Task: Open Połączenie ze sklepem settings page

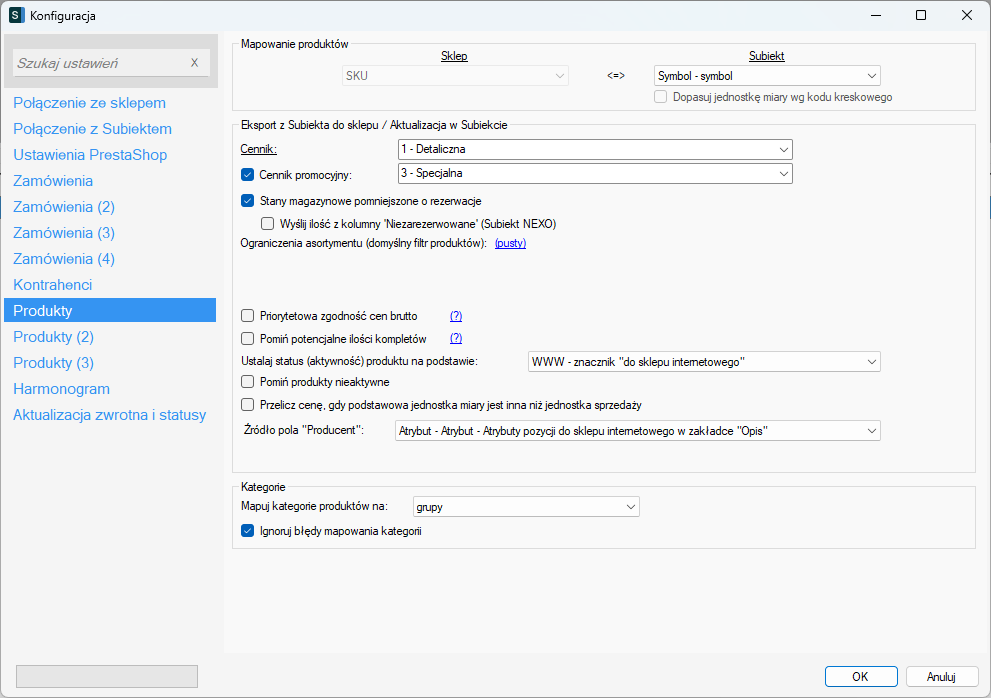Action: 89,103
